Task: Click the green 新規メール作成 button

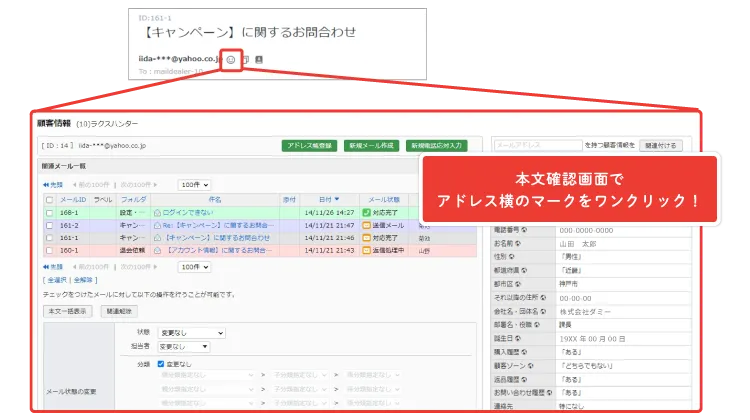Action: [371, 145]
